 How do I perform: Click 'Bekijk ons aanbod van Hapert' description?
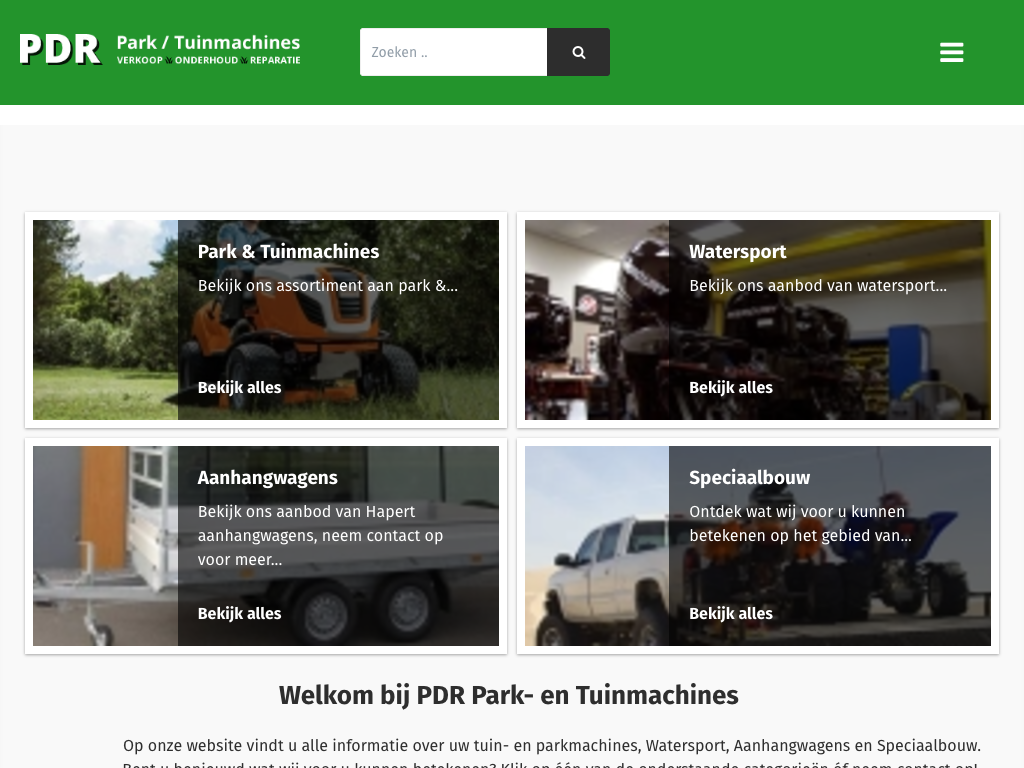coord(321,536)
